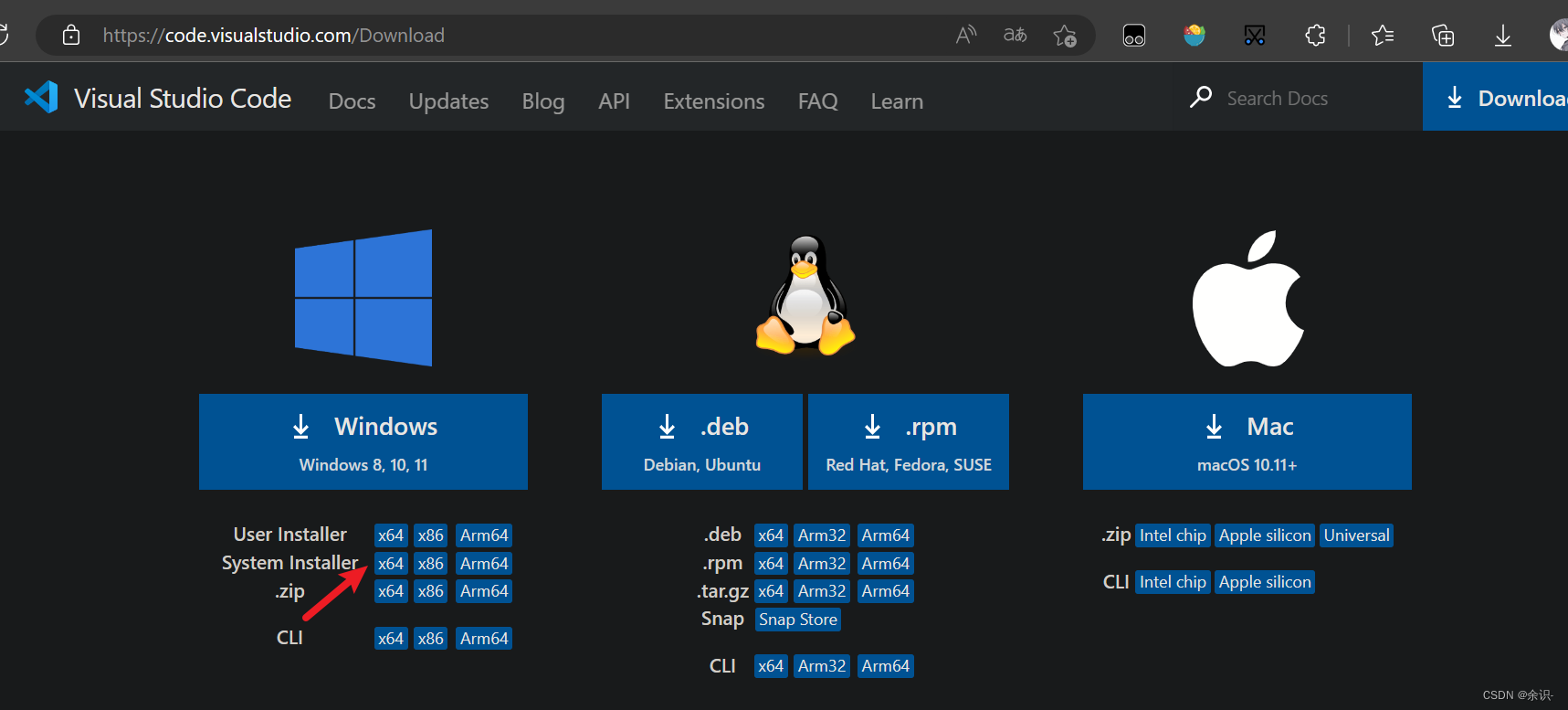This screenshot has width=1568, height=710.
Task: Select Linux .rpm x64 link
Action: pyautogui.click(x=771, y=564)
